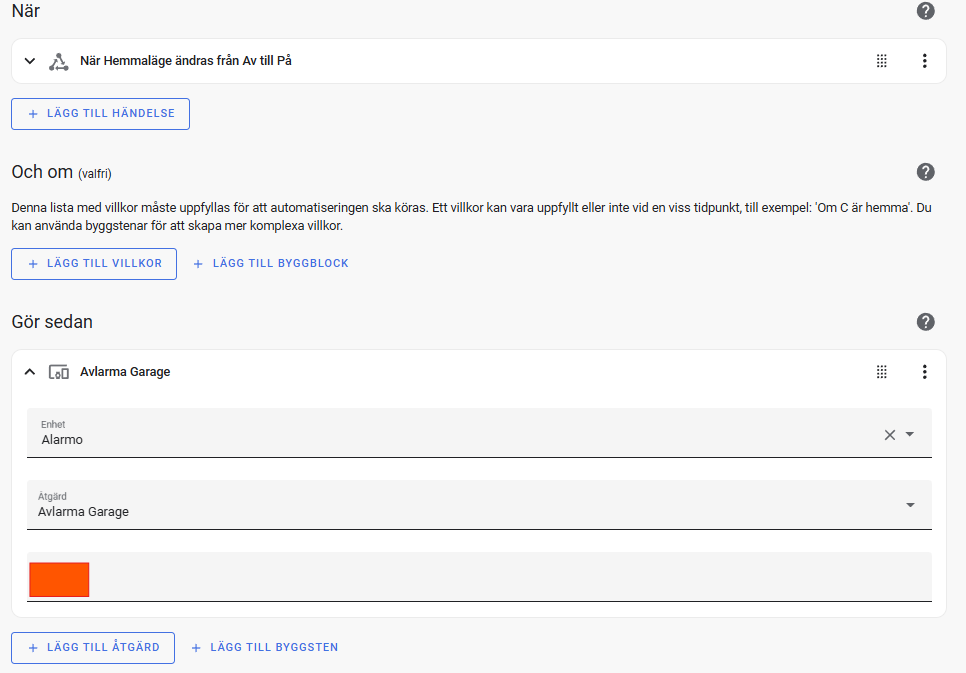The width and height of the screenshot is (966, 673).
Task: Click the device icon beside Avlarma Garage
Action: 59,372
